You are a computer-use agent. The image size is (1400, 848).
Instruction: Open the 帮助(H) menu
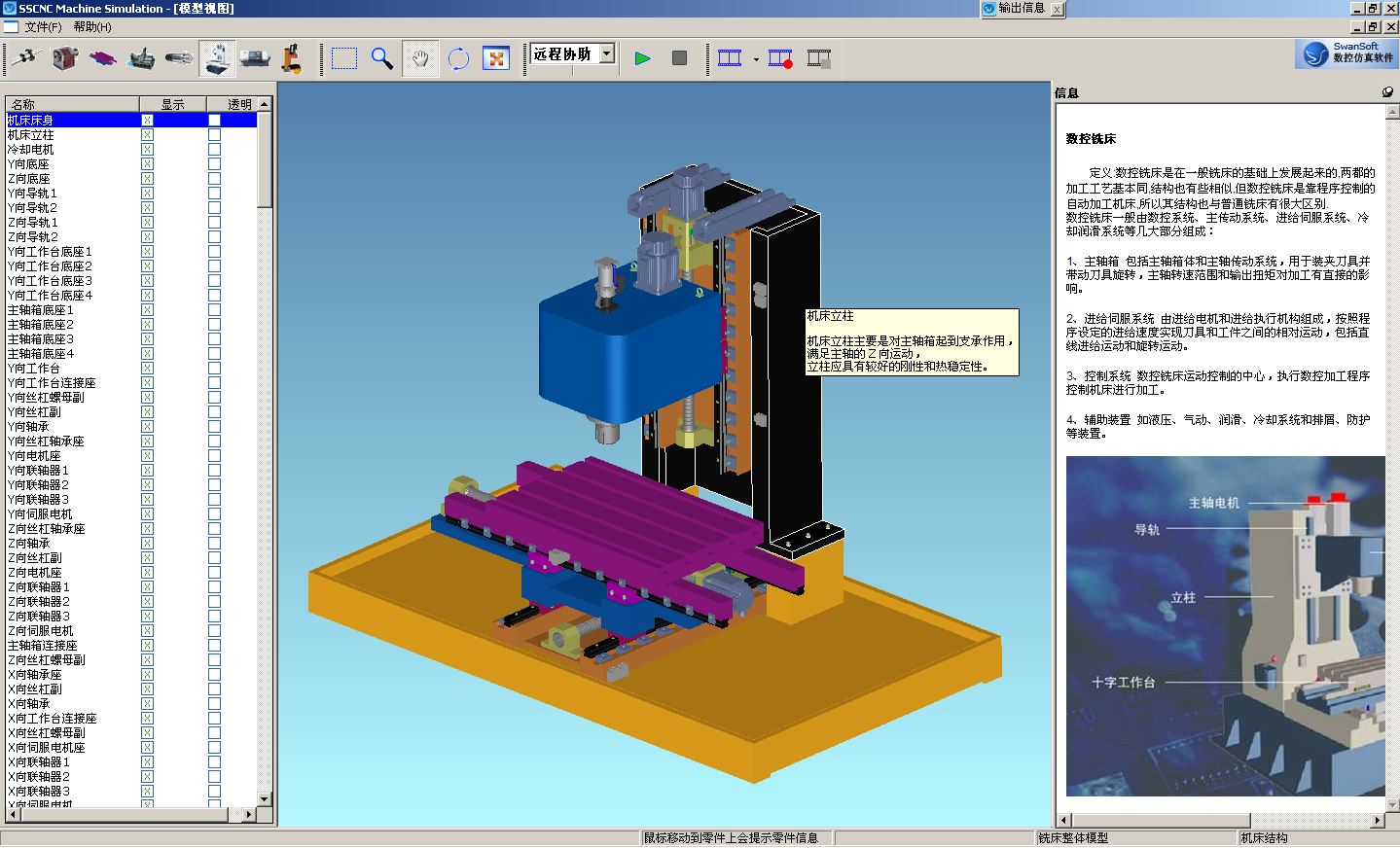[92, 26]
